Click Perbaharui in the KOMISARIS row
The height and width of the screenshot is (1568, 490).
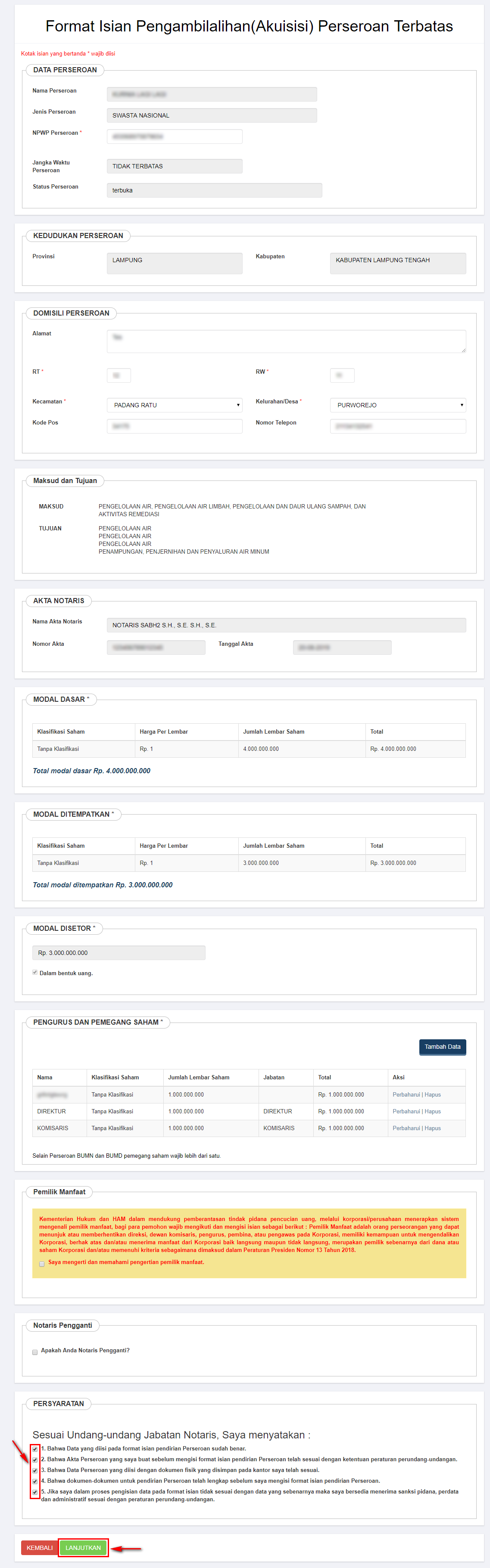pyautogui.click(x=406, y=1128)
